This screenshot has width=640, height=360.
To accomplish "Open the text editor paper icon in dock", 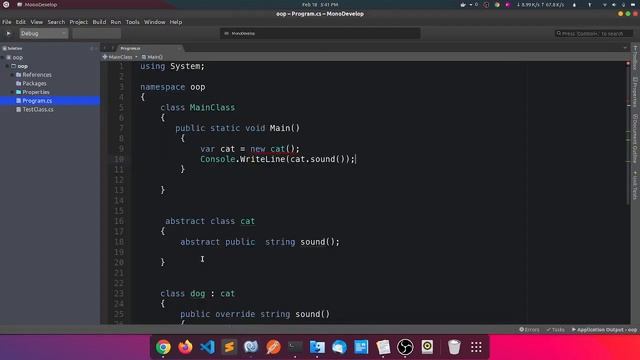I will click(x=383, y=347).
